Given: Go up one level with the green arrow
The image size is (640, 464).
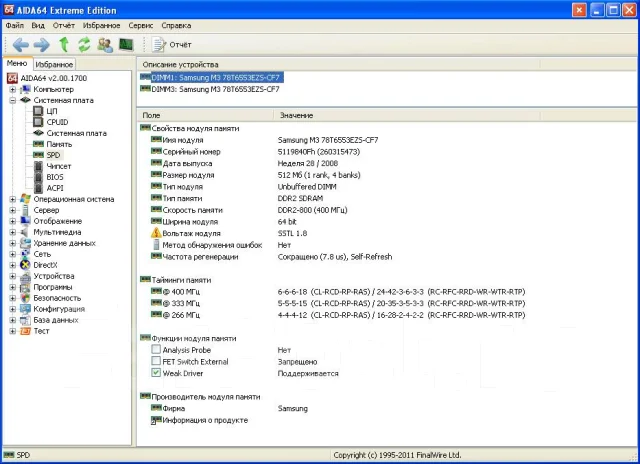Looking at the screenshot, I should [x=64, y=44].
